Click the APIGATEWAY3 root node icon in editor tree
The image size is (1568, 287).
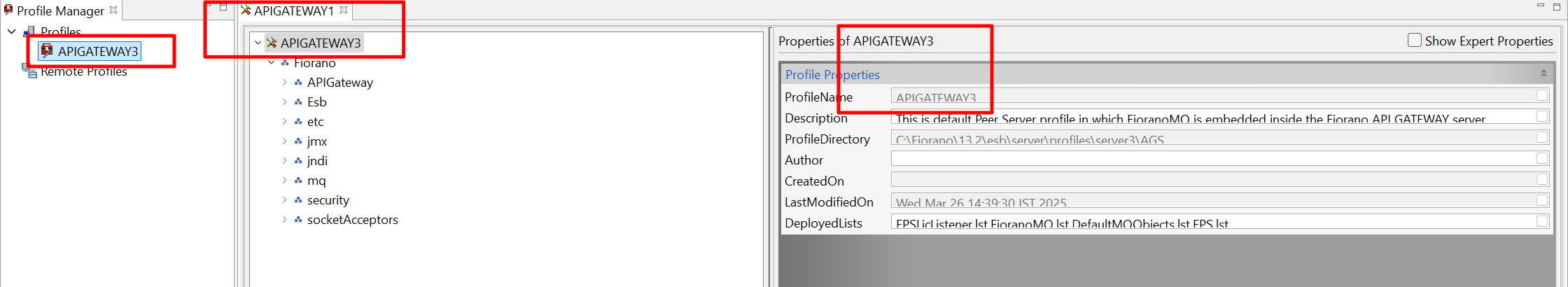tap(272, 43)
